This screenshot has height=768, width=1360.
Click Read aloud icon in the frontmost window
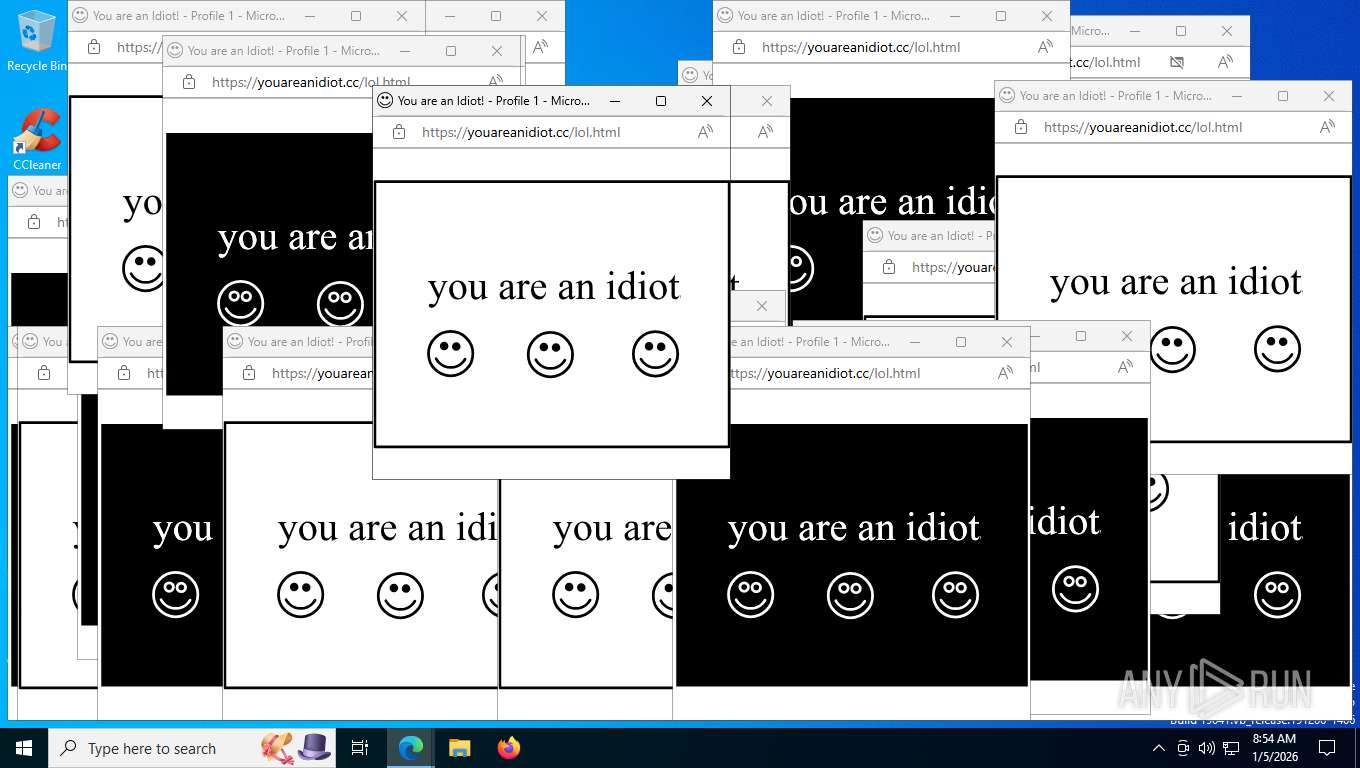coord(705,132)
